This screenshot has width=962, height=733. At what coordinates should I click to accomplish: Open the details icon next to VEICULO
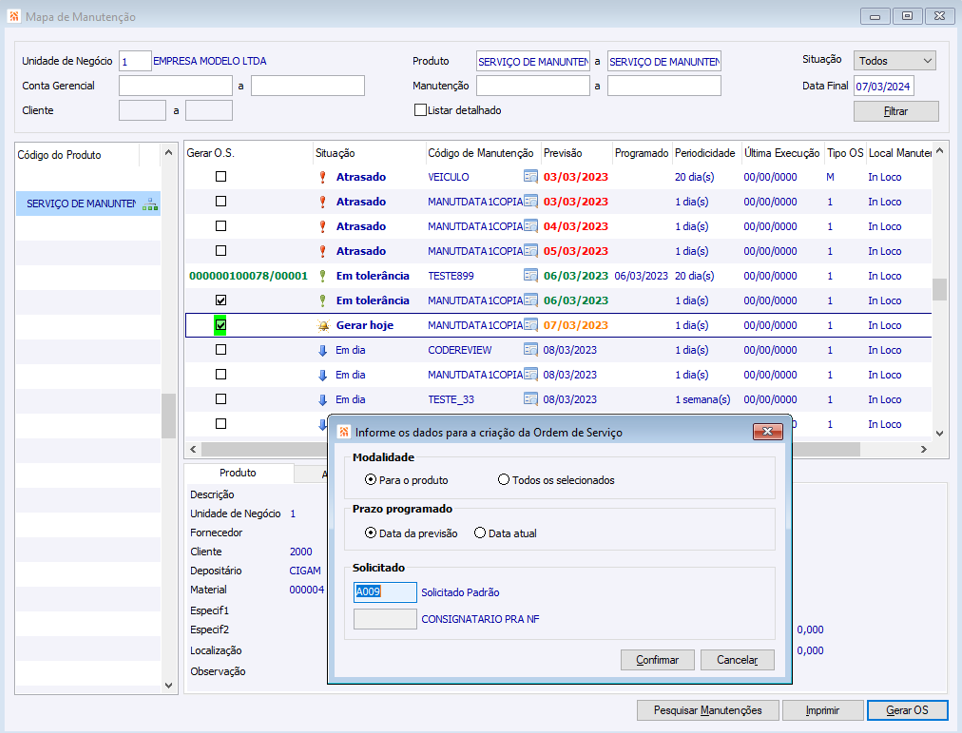tap(531, 177)
